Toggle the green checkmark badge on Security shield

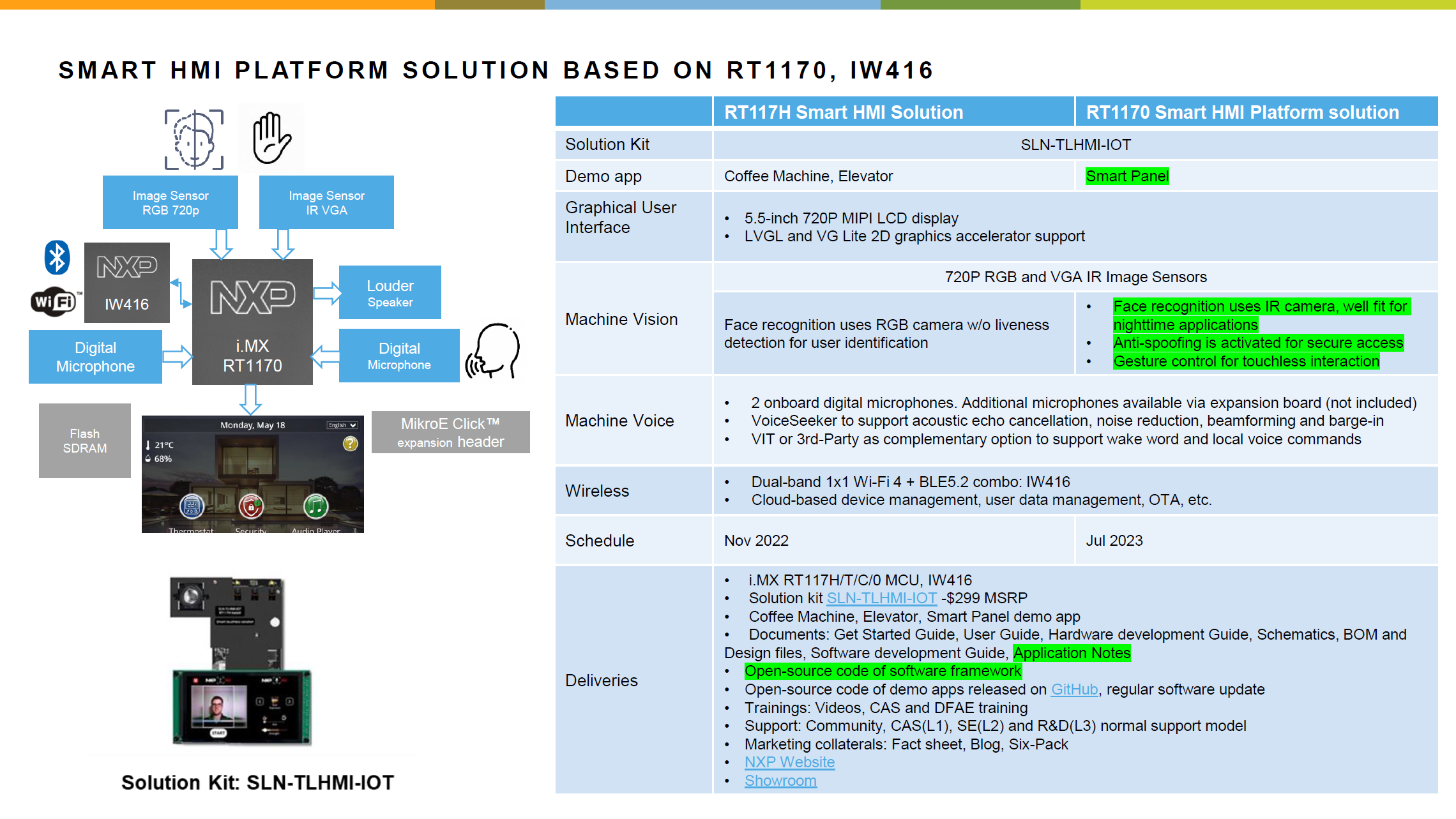(x=259, y=504)
